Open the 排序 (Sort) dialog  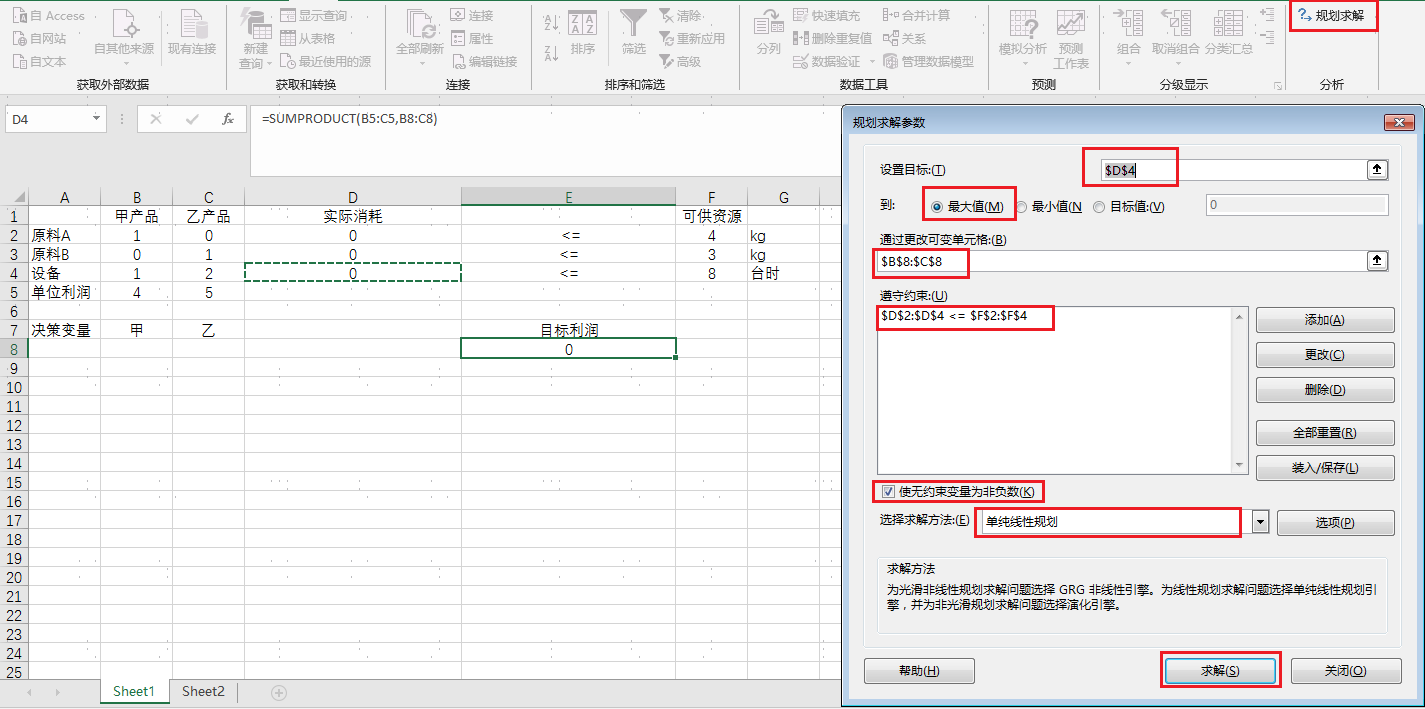tap(582, 31)
